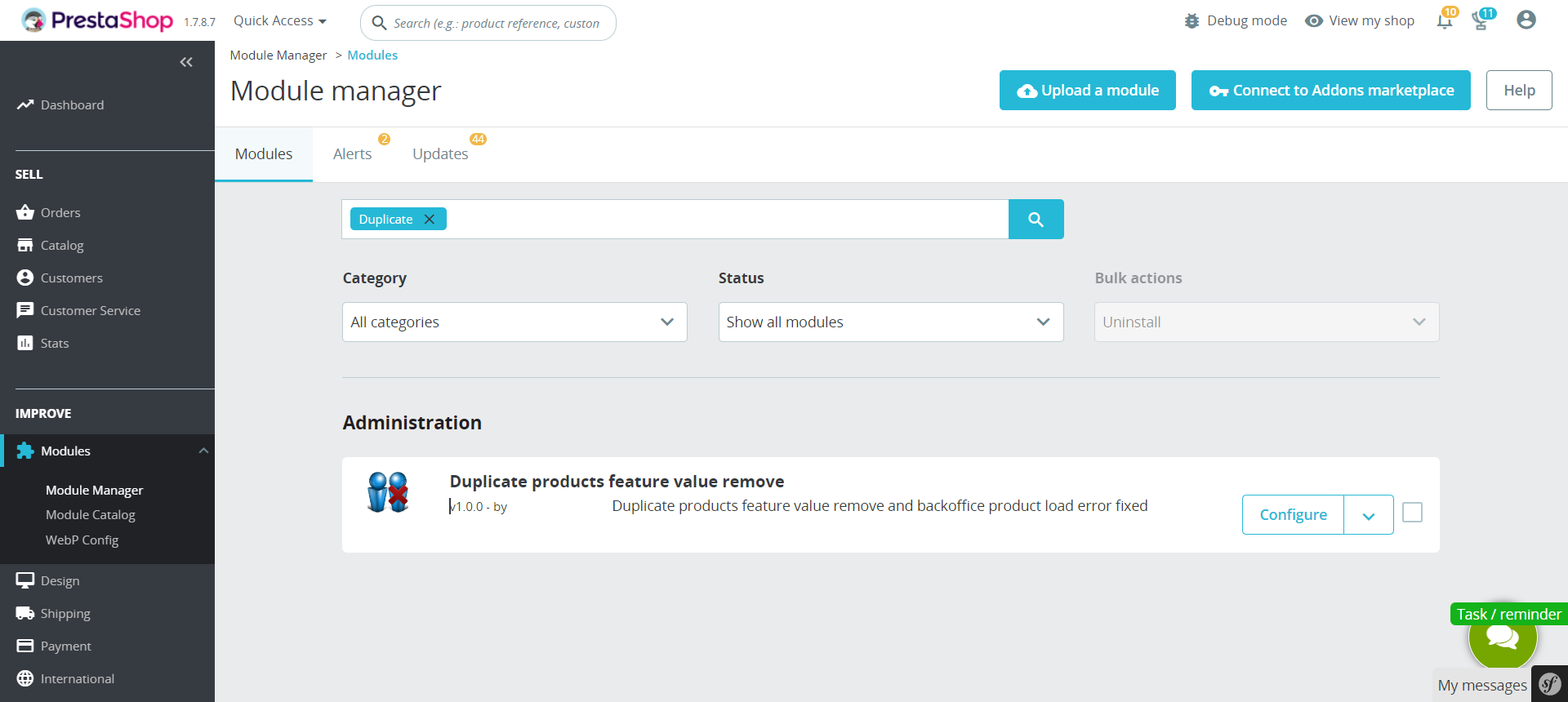Configure the Duplicate products module
The width and height of the screenshot is (1568, 702).
[1294, 515]
